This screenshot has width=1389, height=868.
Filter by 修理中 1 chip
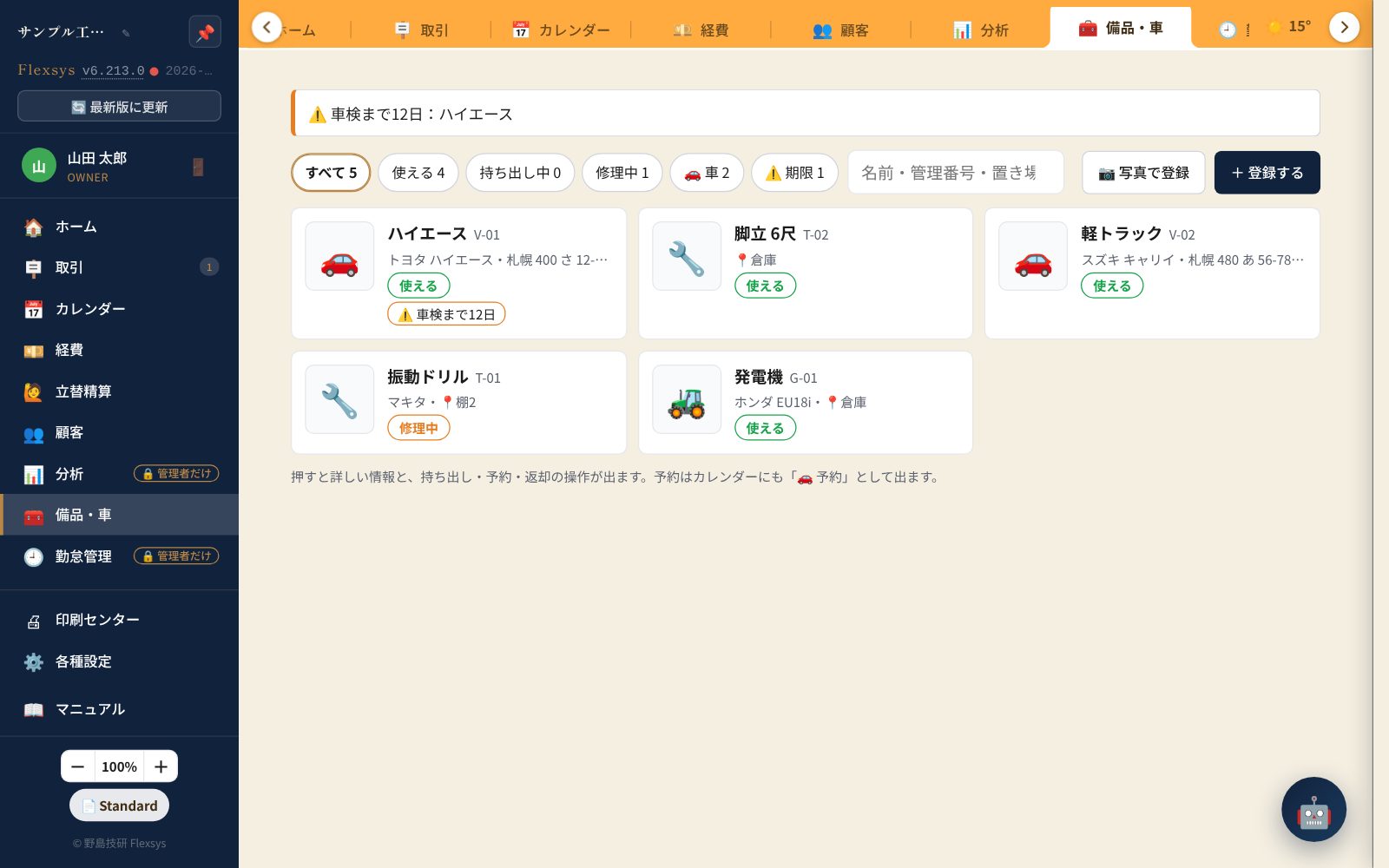pos(622,173)
